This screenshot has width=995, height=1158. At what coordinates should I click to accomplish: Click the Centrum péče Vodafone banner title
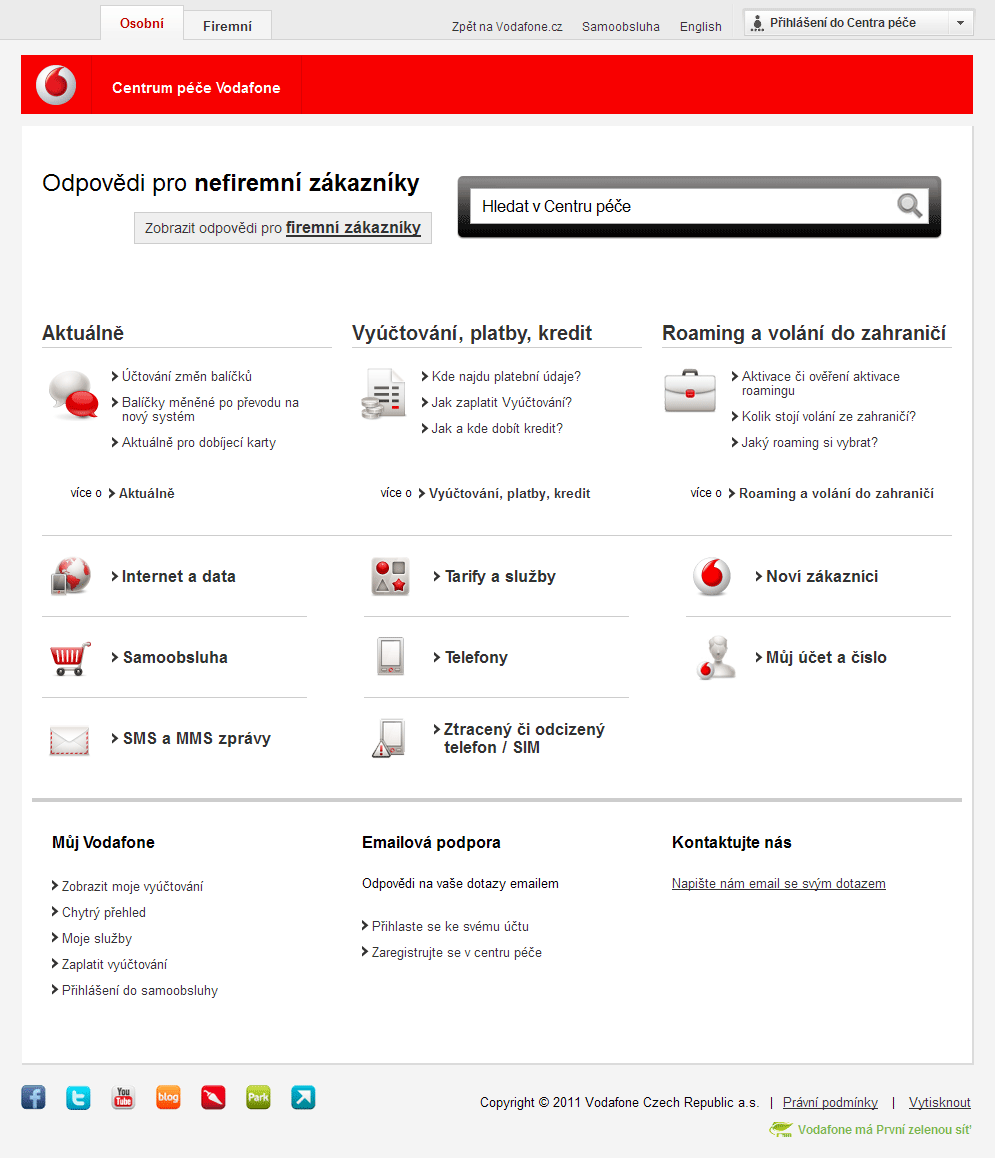[x=196, y=88]
